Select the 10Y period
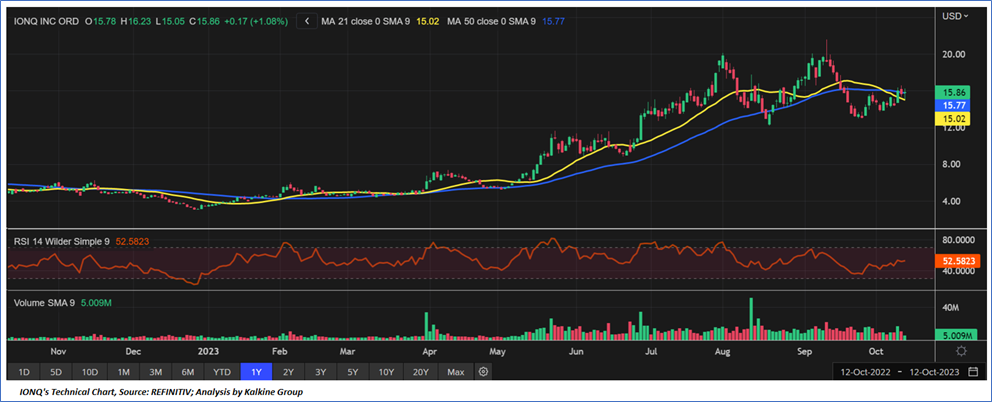This screenshot has width=992, height=402. point(385,372)
